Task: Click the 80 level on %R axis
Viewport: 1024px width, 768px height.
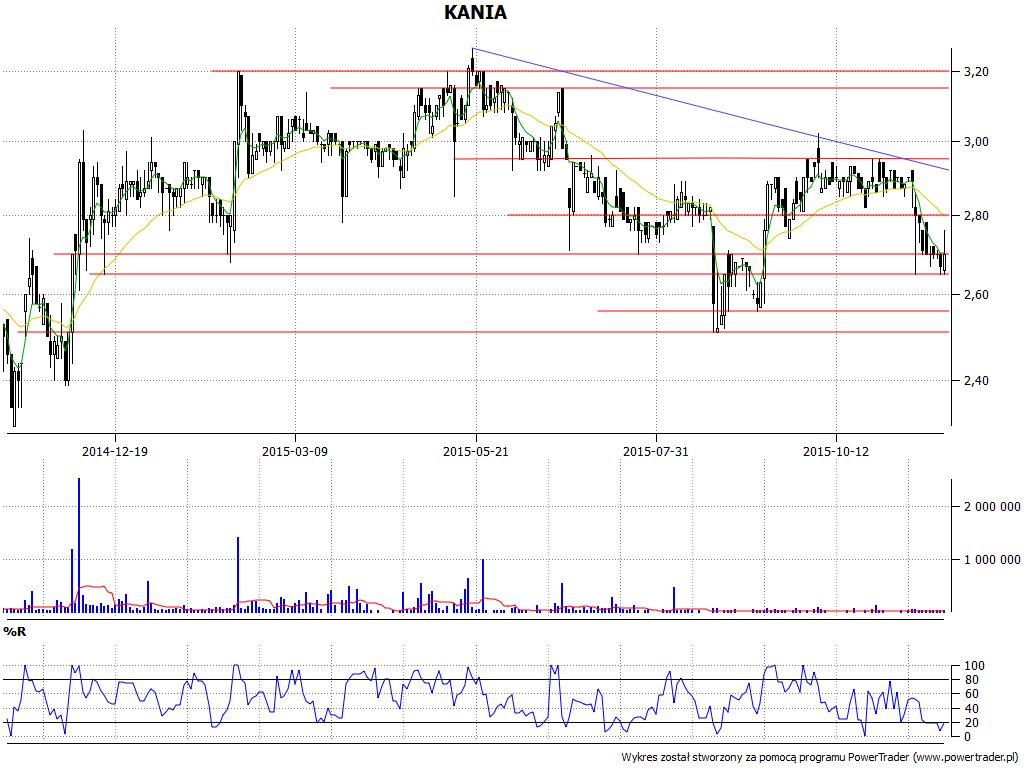Action: click(x=971, y=680)
